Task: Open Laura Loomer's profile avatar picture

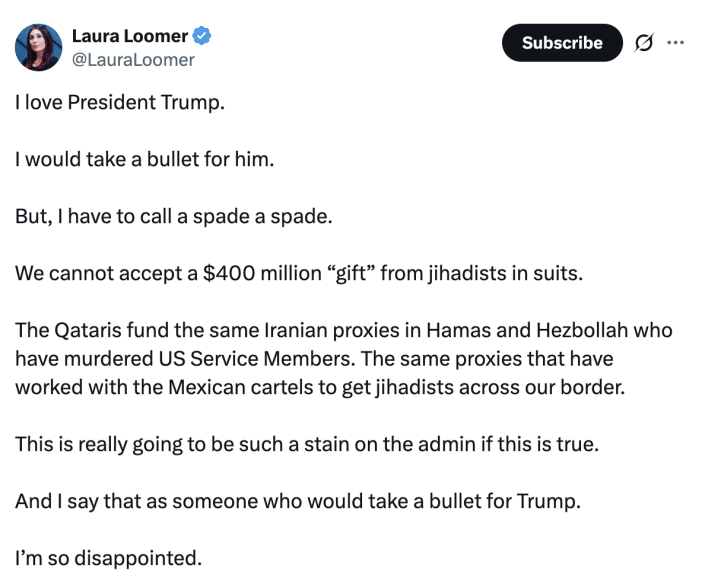Action: pos(39,47)
